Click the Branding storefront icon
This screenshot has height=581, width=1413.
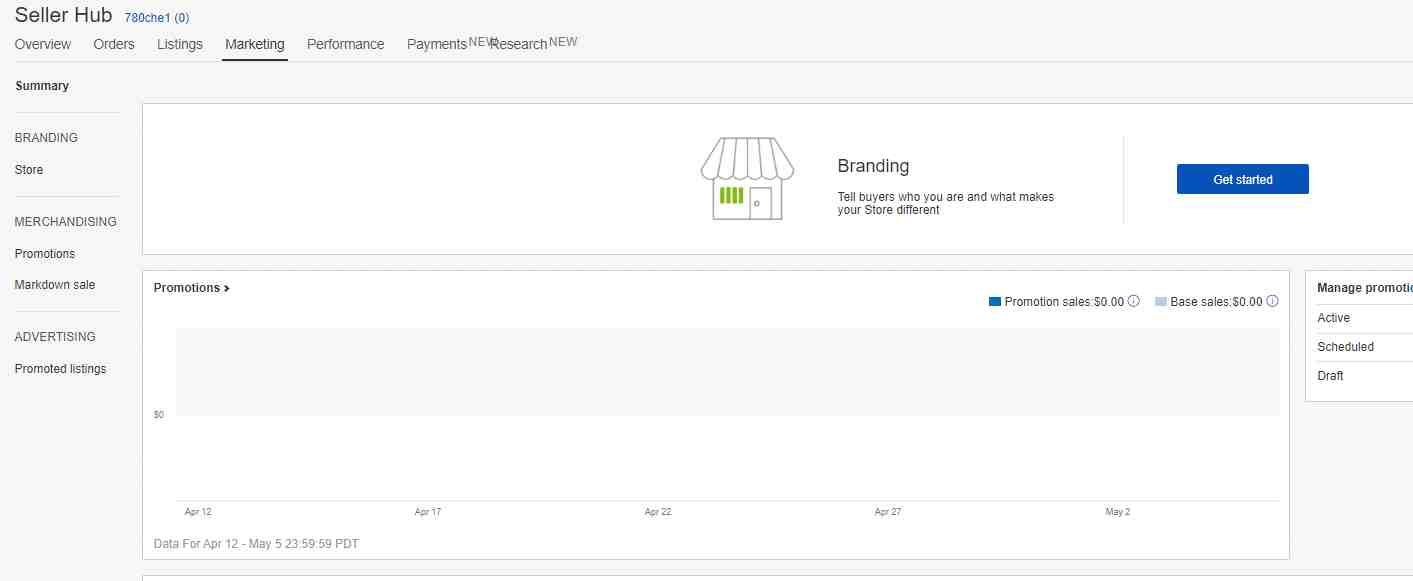747,179
